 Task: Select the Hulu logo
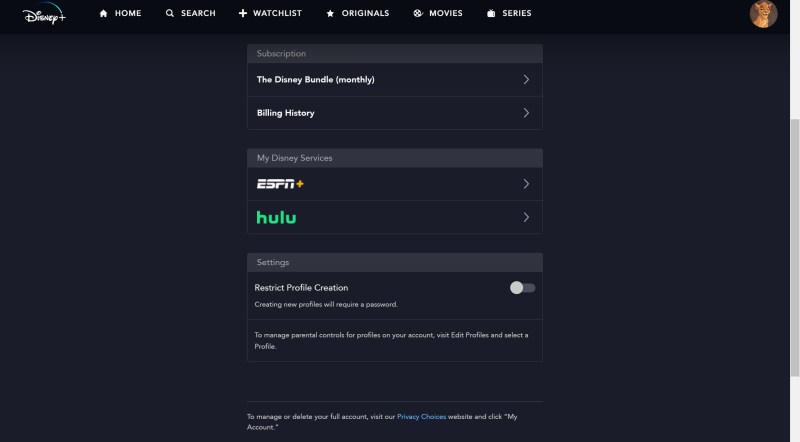click(x=276, y=217)
